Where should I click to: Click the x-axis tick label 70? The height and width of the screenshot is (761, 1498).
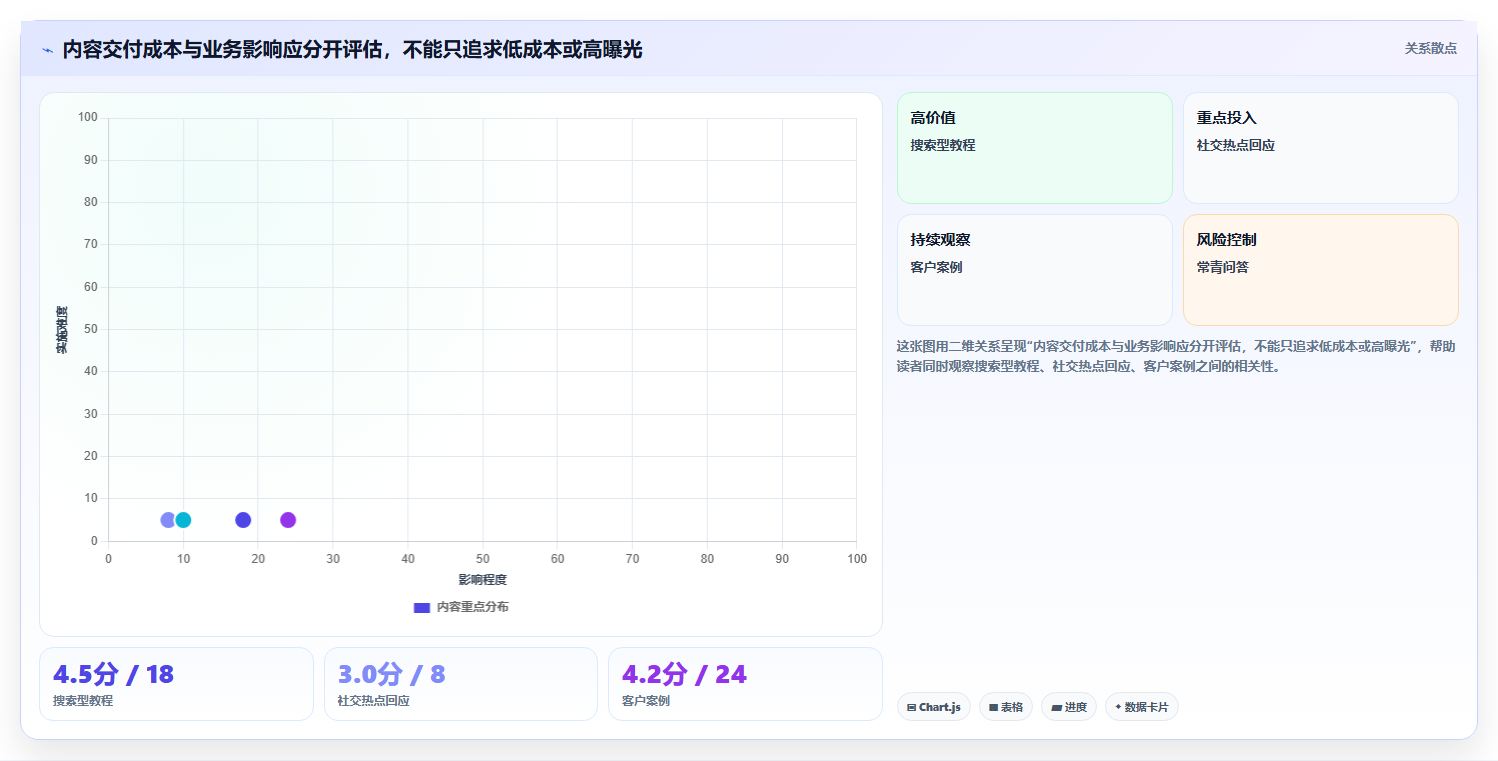point(633,559)
